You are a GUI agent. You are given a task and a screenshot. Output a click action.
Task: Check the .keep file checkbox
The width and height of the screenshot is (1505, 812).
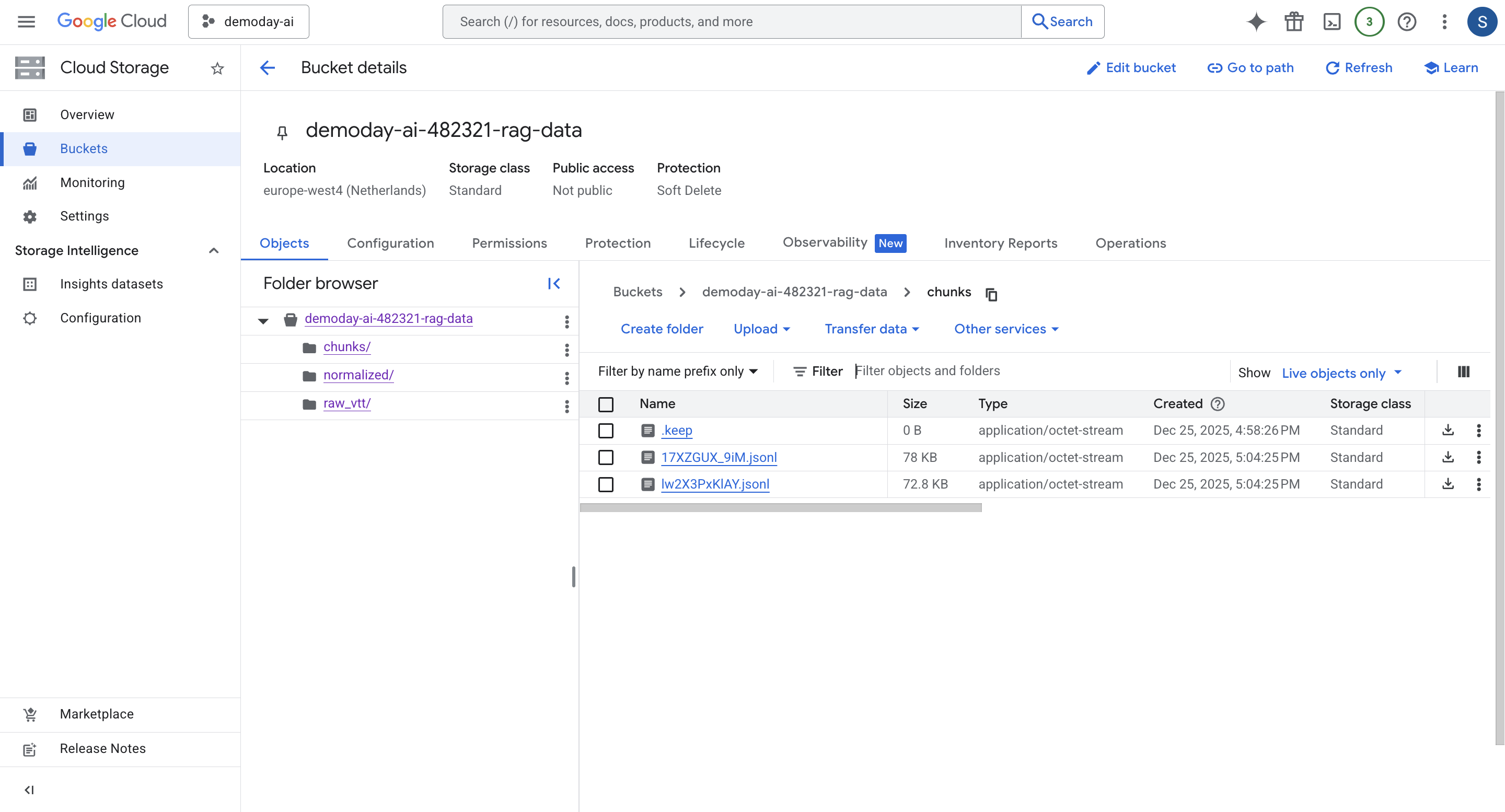tap(606, 431)
